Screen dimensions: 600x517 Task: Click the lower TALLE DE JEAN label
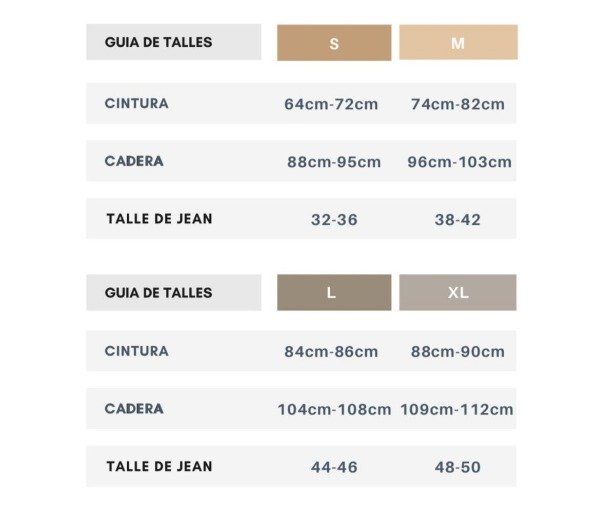click(159, 466)
